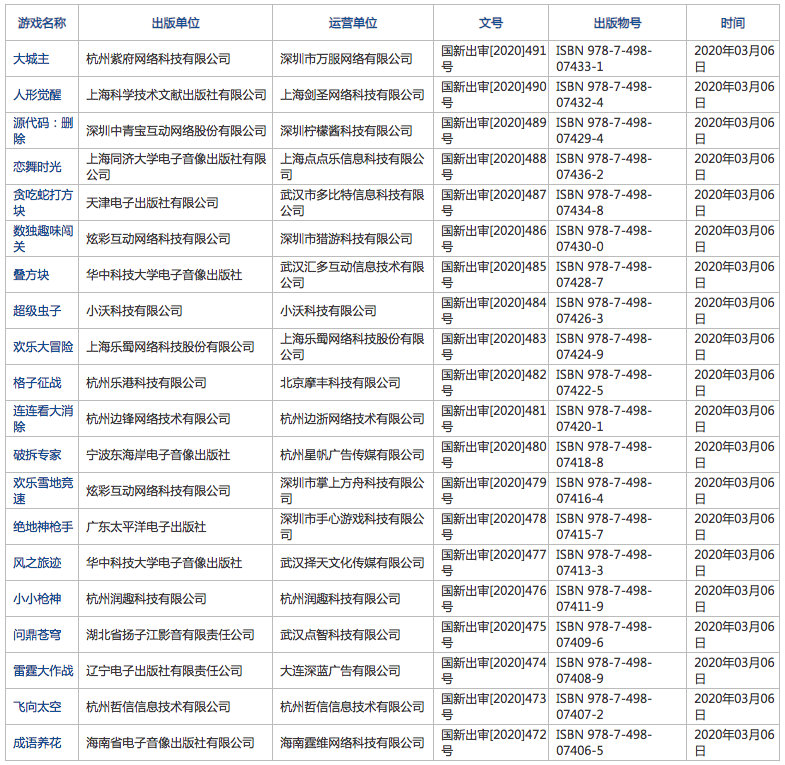Select publisher 辽宁电子出版社有限责任公司
The image size is (785, 765).
pyautogui.click(x=164, y=671)
